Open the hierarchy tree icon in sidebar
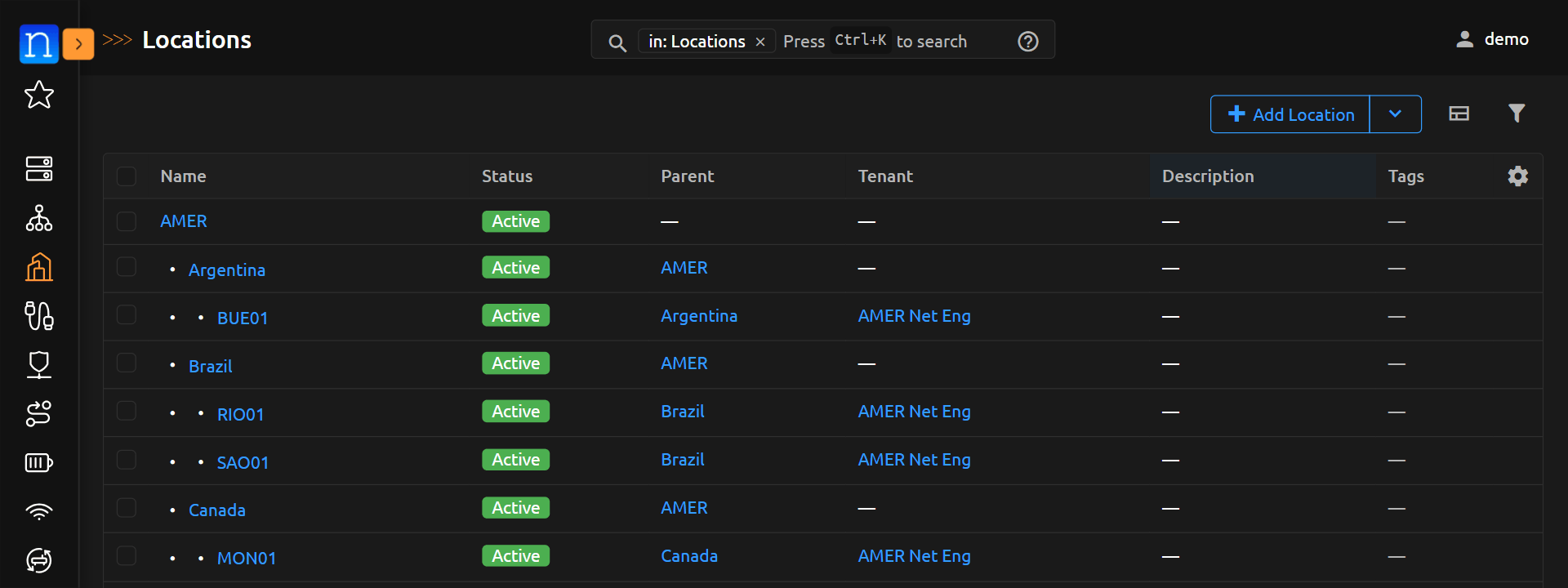 pyautogui.click(x=38, y=218)
